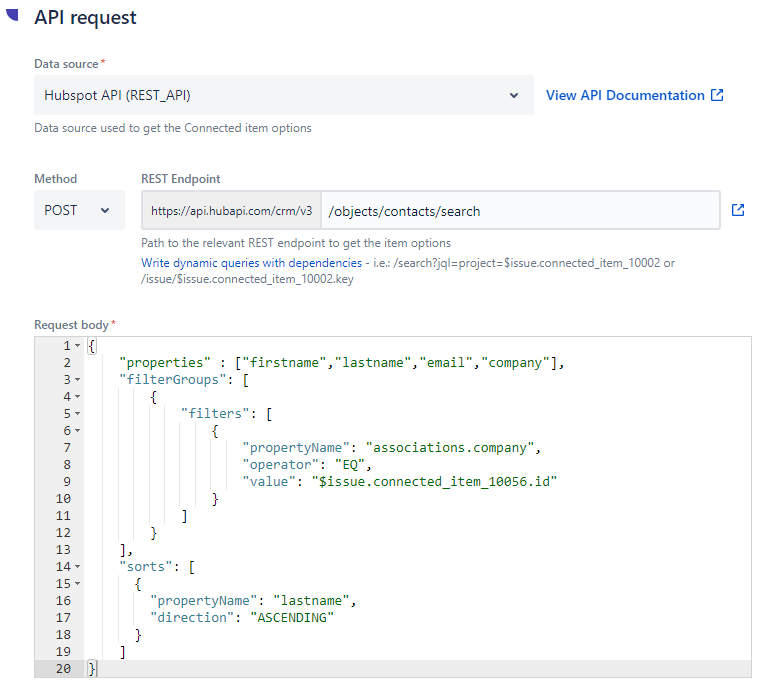
Task: Click the properties array on line 2
Action: point(399,362)
